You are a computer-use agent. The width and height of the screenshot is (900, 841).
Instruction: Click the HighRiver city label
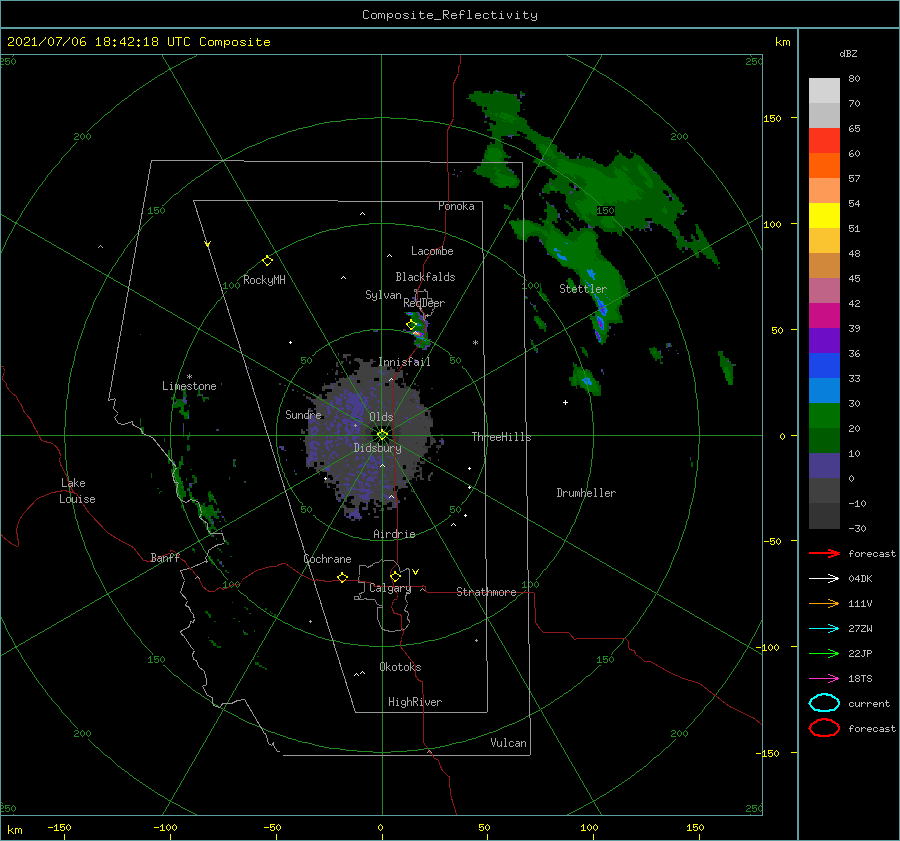(415, 702)
